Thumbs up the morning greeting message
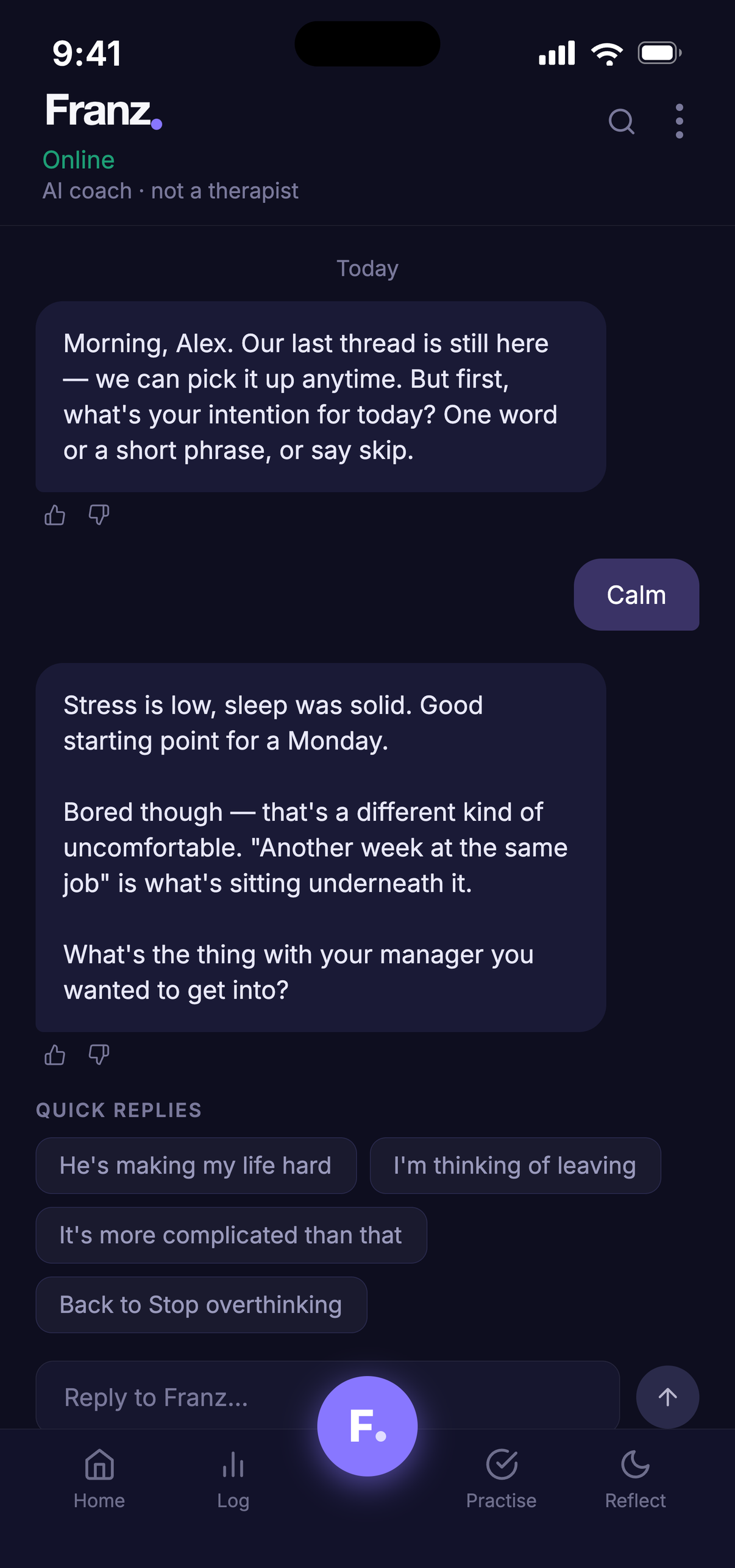Screen dimensions: 735x1568 click(55, 516)
